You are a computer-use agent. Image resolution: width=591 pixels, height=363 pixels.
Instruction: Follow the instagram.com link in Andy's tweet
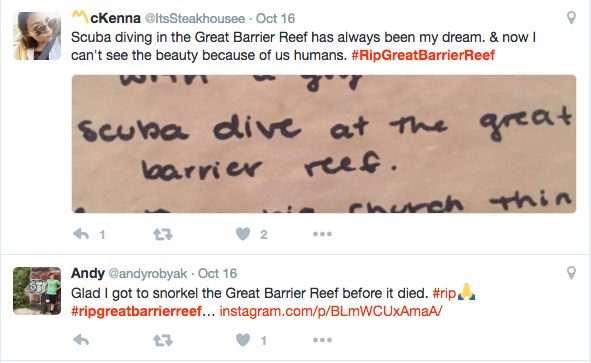(331, 311)
